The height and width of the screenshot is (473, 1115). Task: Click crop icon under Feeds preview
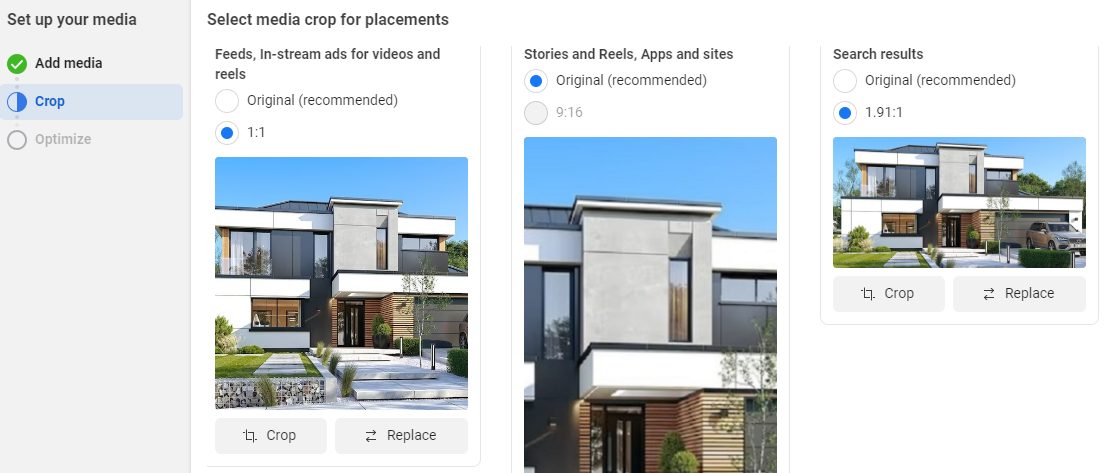point(250,435)
